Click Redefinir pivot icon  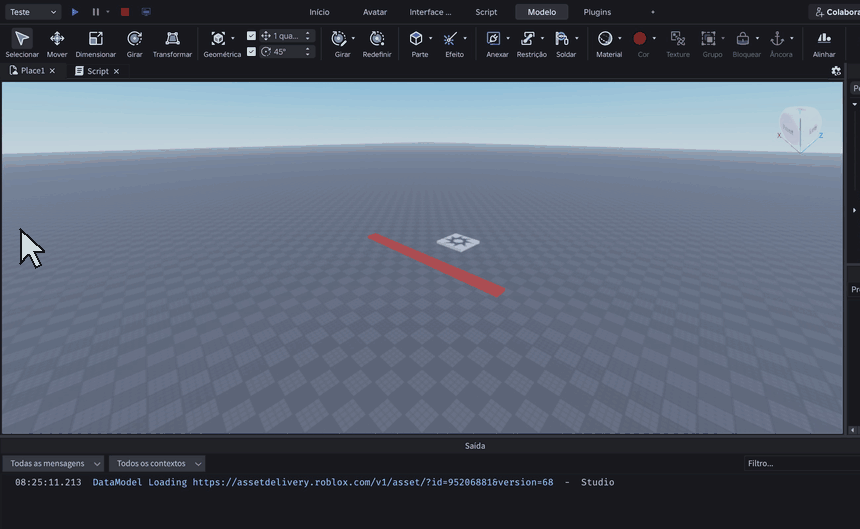[x=377, y=38]
